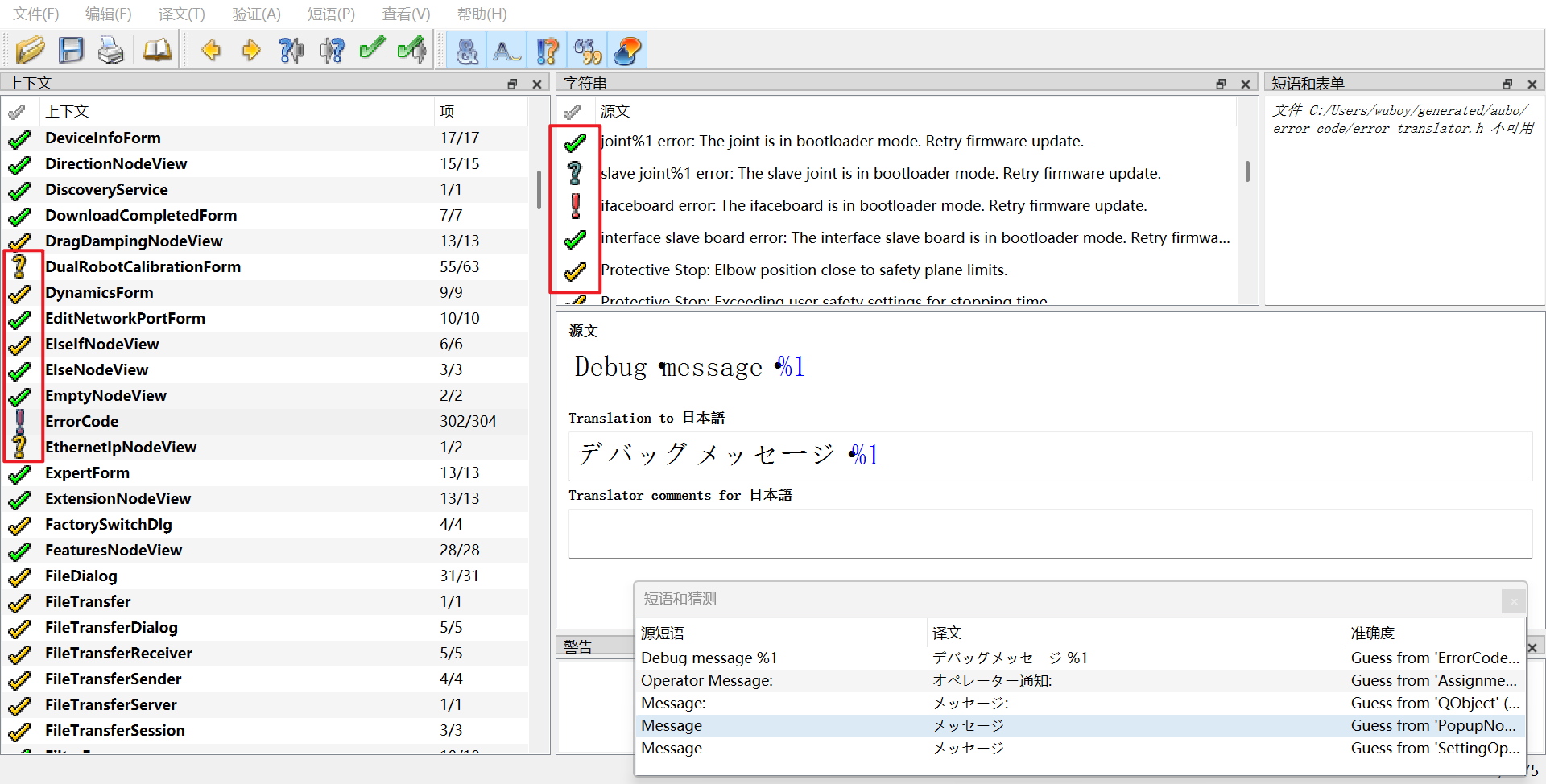Click the Done and Next toolbar icon
1546x784 pixels.
(412, 51)
